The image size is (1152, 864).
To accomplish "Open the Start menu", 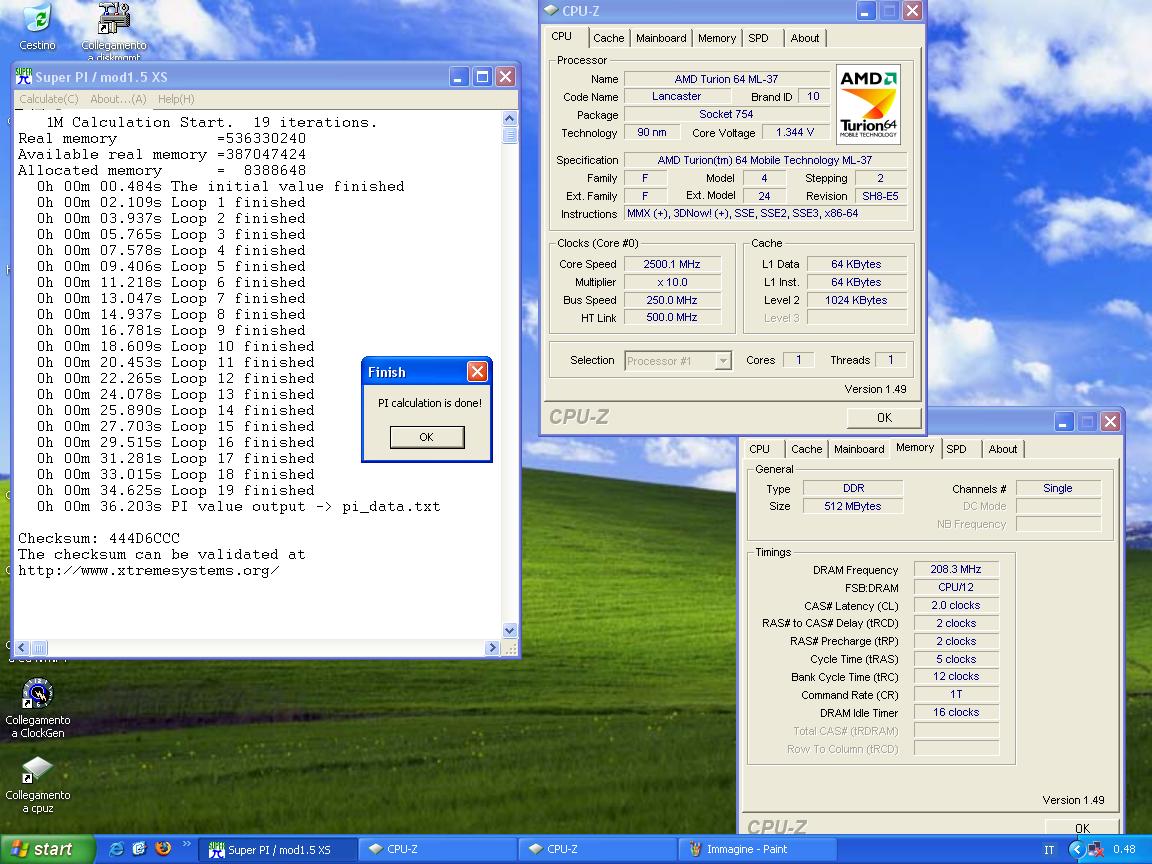I will 48,849.
